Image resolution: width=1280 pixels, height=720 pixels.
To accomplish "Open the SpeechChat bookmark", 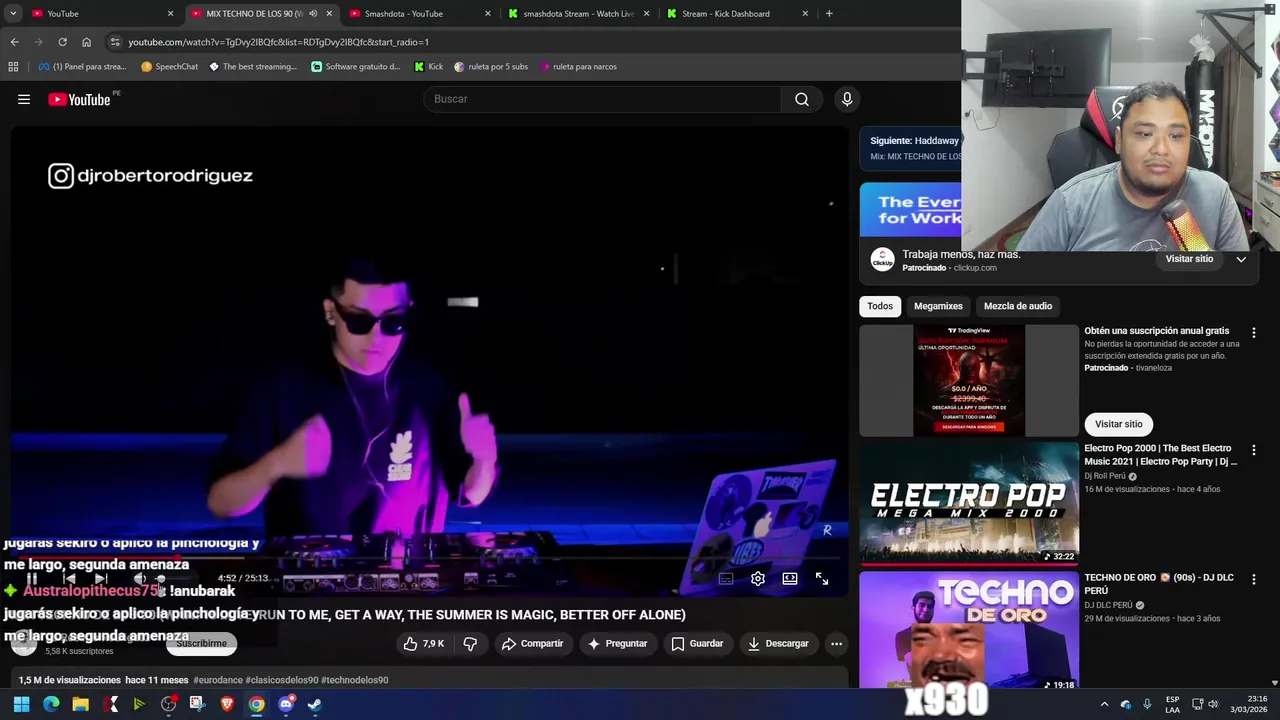I will pos(170,67).
